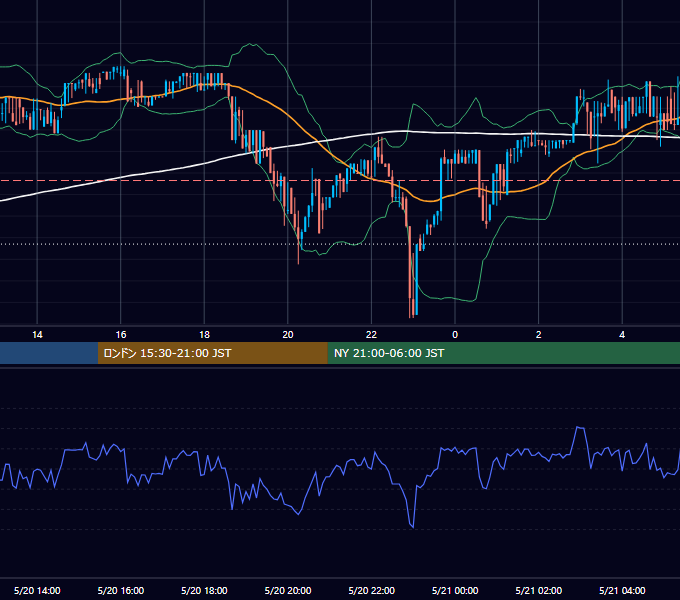Click the 5/21 02:00 time label

539,590
